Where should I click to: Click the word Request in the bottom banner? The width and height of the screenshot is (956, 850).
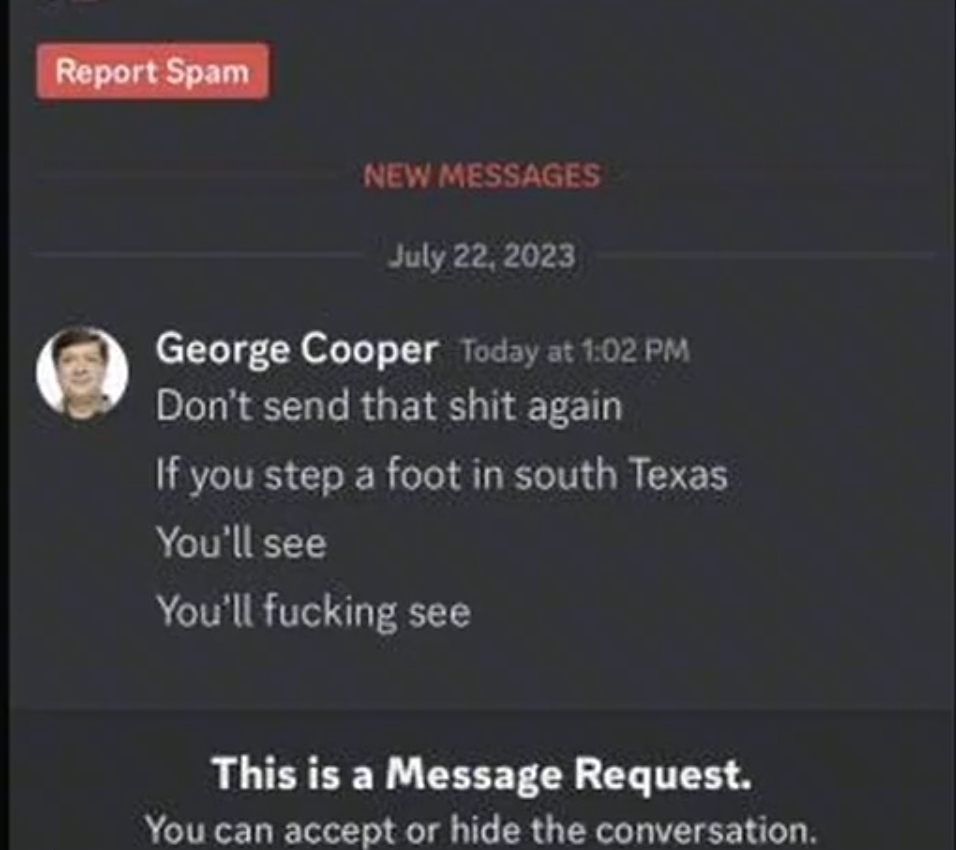(x=664, y=774)
